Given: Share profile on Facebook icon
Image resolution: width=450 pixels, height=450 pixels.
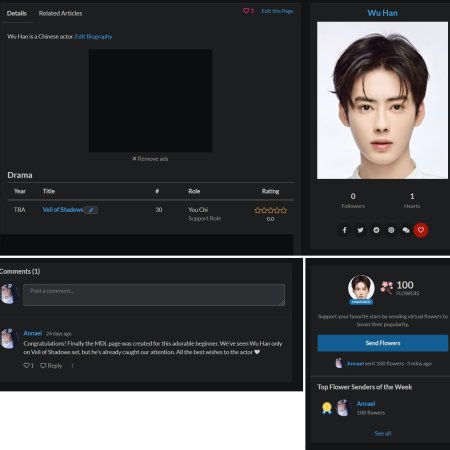Looking at the screenshot, I should [x=345, y=230].
